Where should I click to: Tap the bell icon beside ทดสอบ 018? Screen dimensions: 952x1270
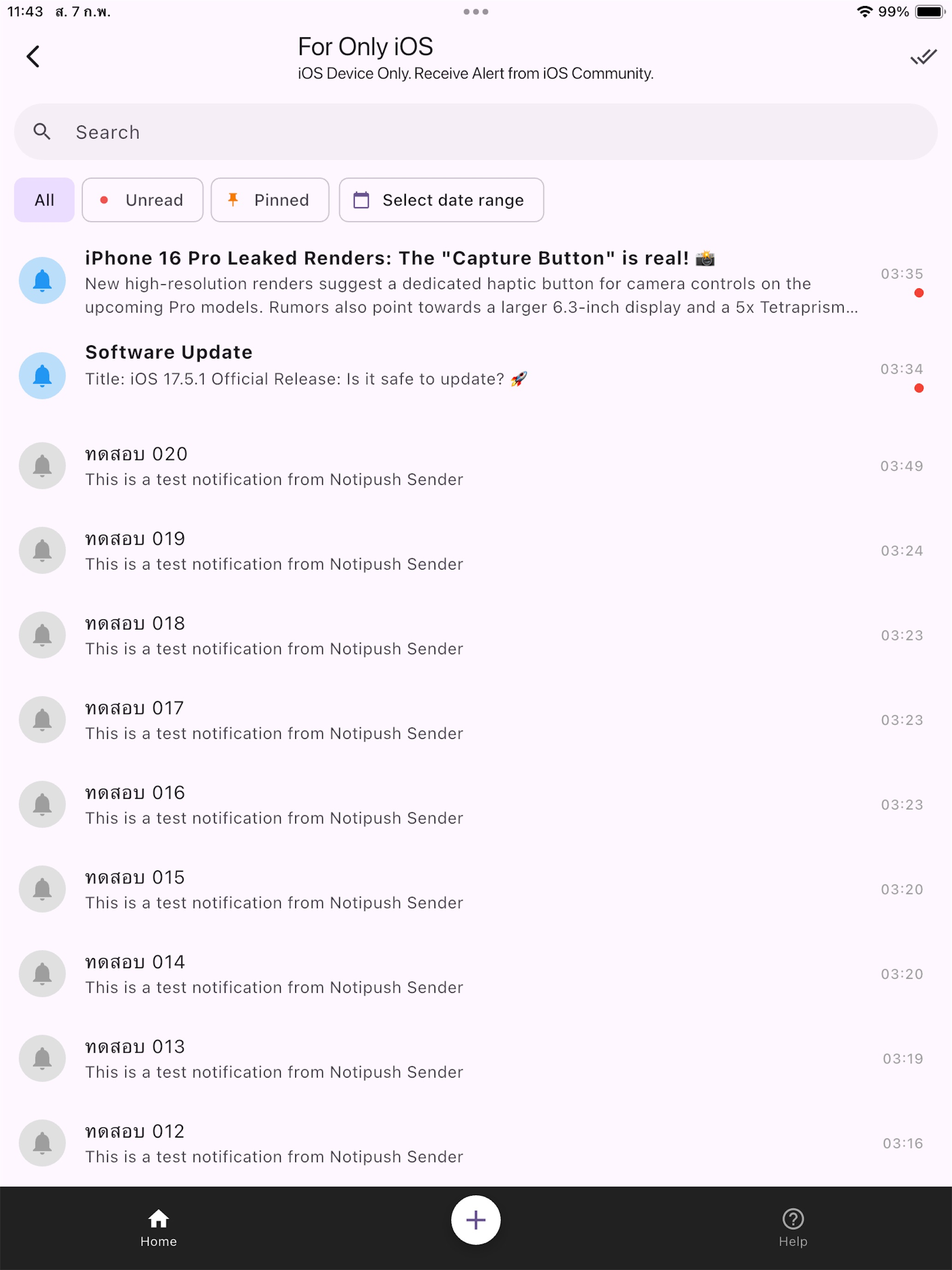[x=42, y=635]
